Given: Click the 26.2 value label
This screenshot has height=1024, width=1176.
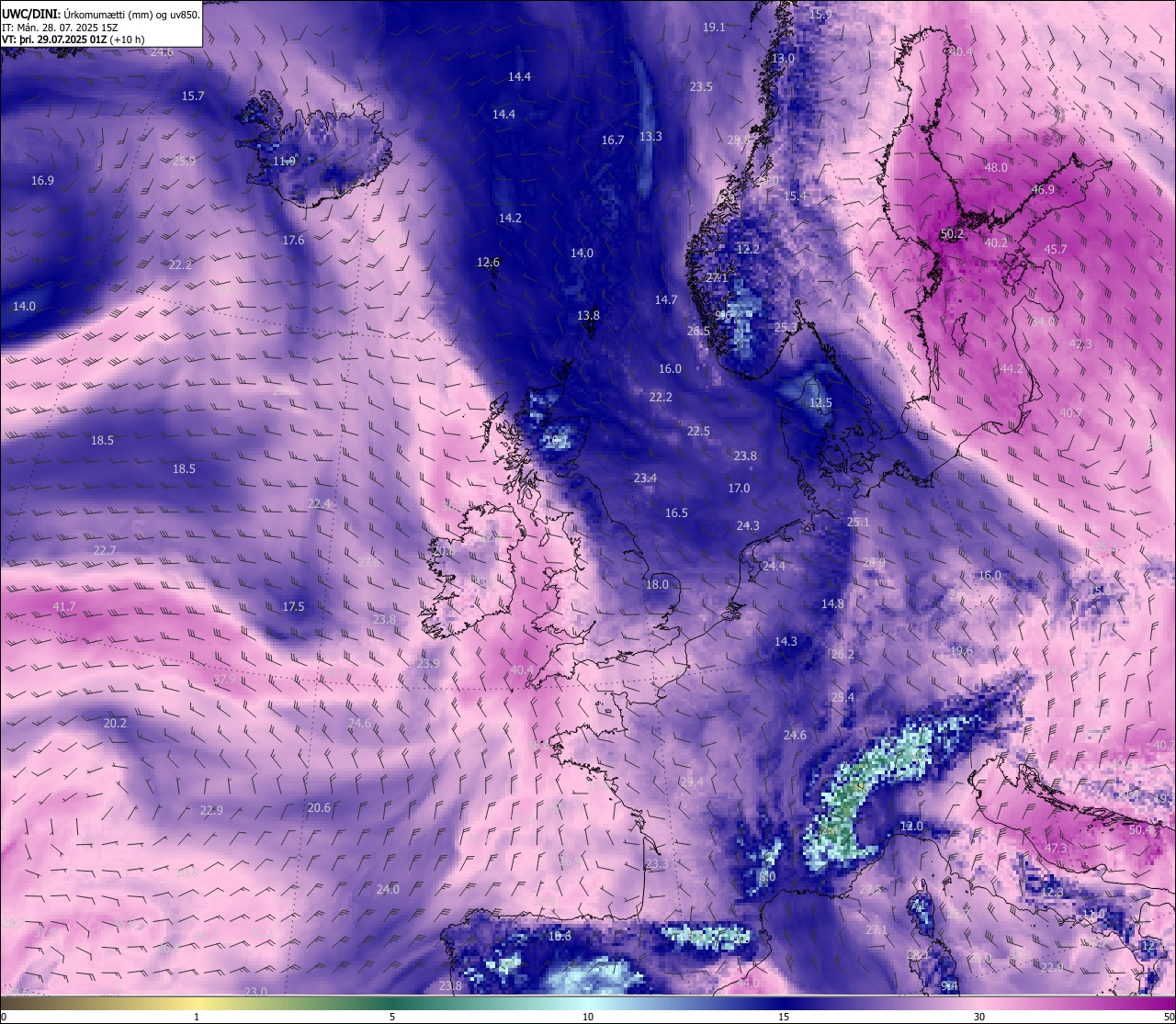Looking at the screenshot, I should coord(842,655).
